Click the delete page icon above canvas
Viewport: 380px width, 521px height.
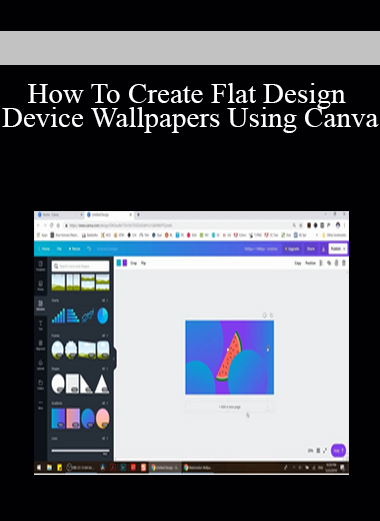coord(271,315)
